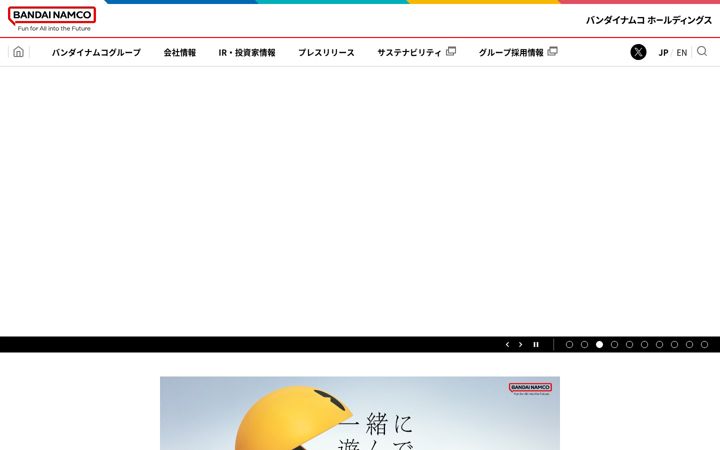Select the third active carousel dot
This screenshot has height=450, width=720.
tap(599, 344)
